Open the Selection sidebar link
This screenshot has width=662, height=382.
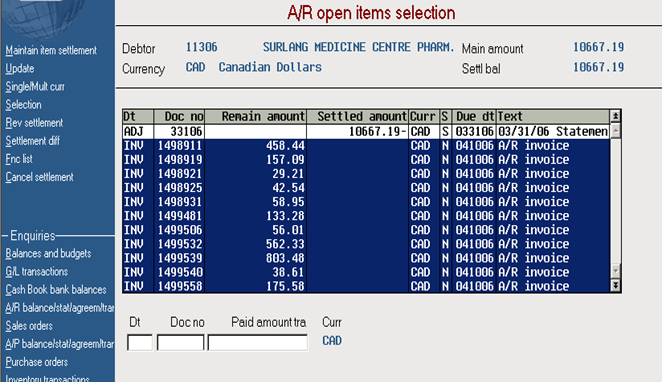(x=23, y=105)
